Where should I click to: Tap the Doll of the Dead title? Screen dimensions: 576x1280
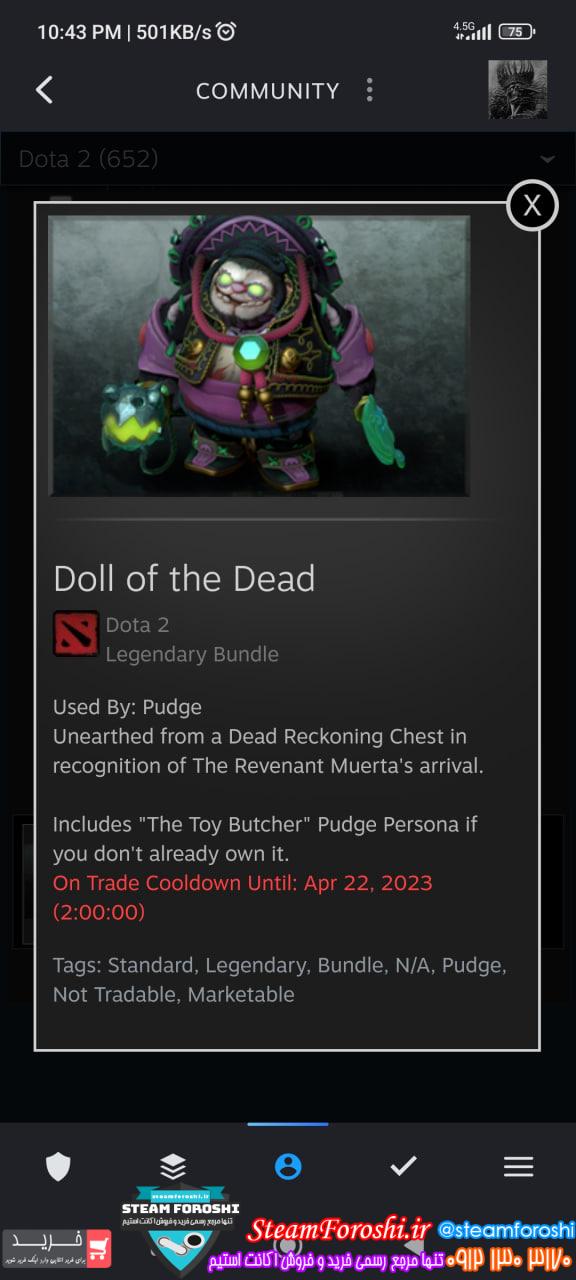[184, 578]
